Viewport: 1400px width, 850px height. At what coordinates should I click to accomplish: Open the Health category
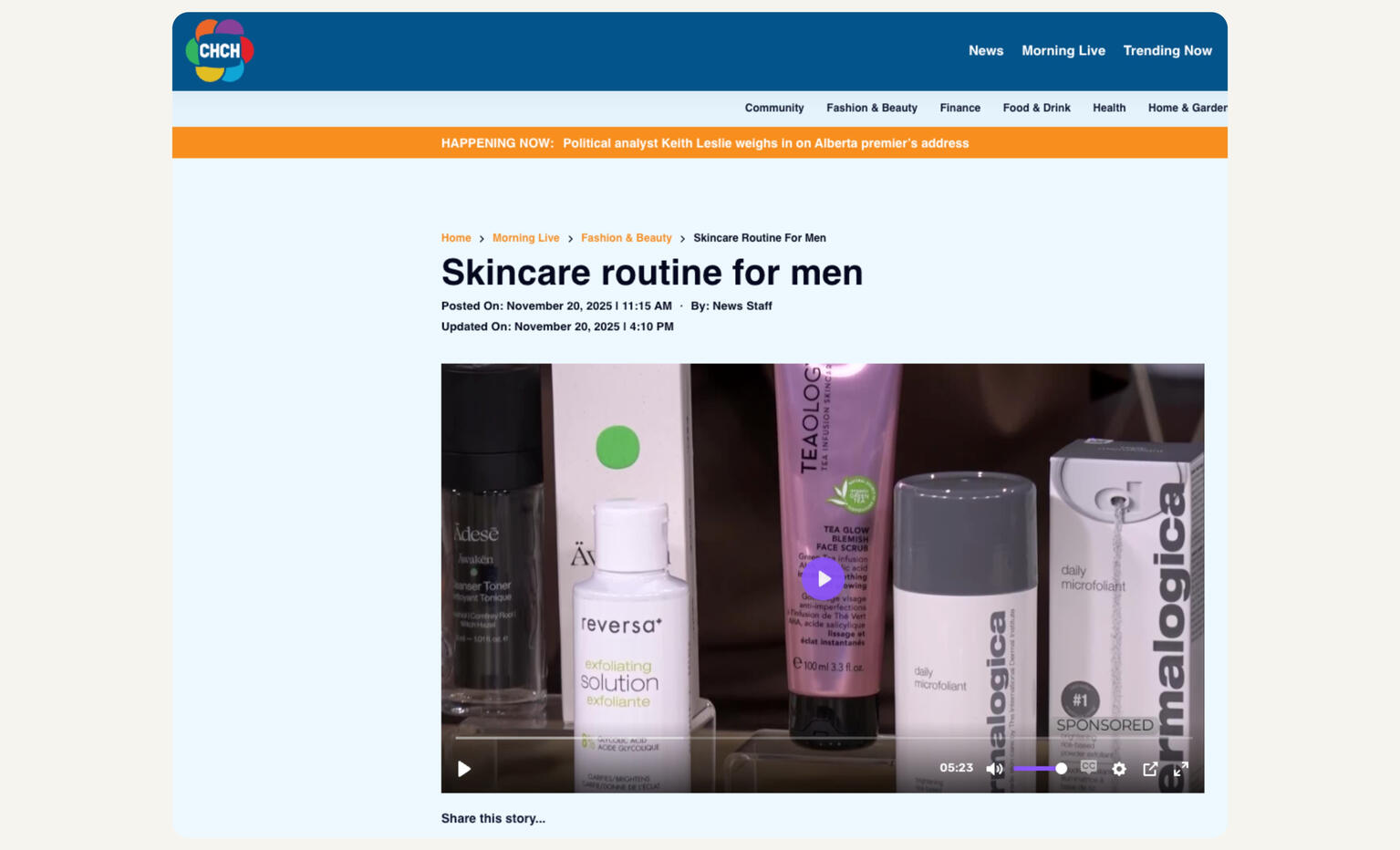coord(1108,108)
